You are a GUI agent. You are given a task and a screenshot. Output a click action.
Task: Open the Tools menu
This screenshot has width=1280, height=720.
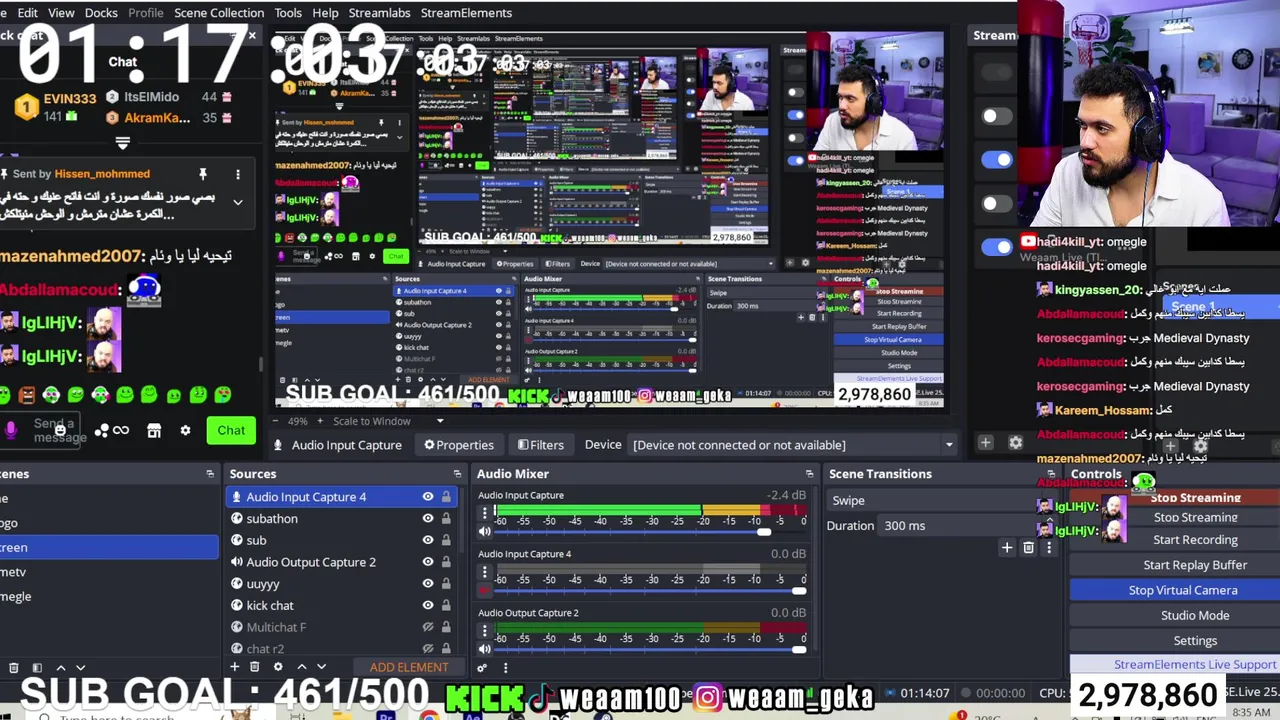(x=288, y=13)
